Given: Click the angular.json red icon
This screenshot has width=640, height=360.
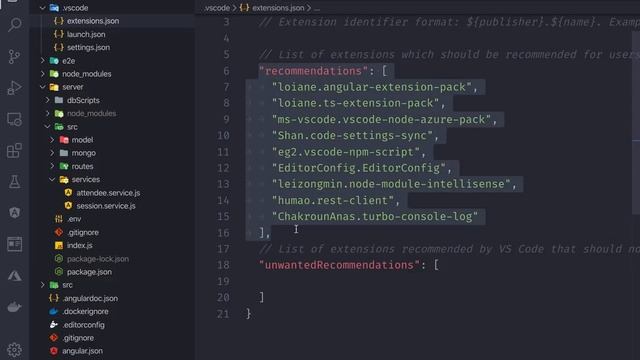Looking at the screenshot, I should coord(54,351).
